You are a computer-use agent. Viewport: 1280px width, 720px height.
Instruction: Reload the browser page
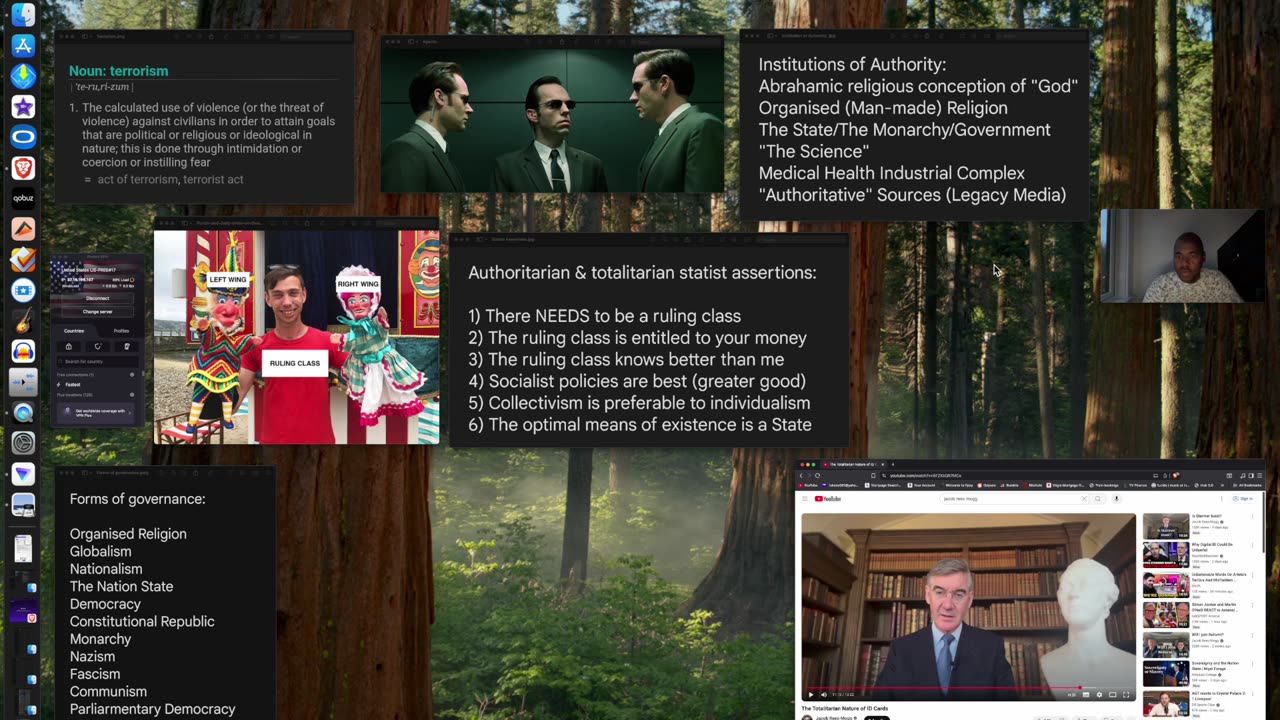click(x=817, y=475)
